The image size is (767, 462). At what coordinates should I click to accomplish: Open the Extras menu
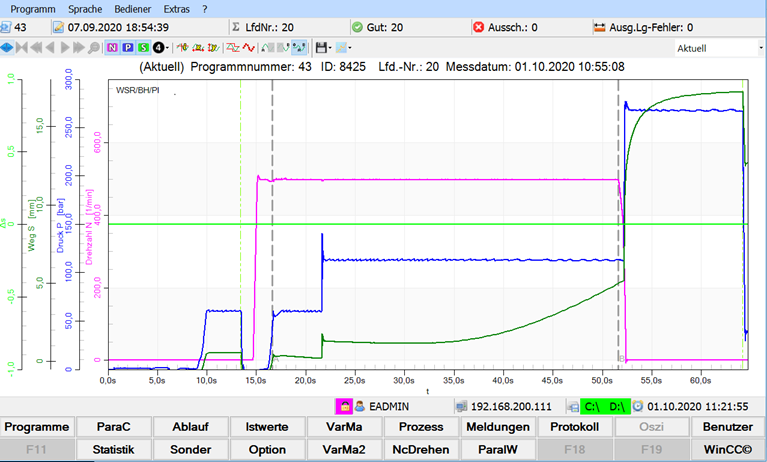pos(179,8)
